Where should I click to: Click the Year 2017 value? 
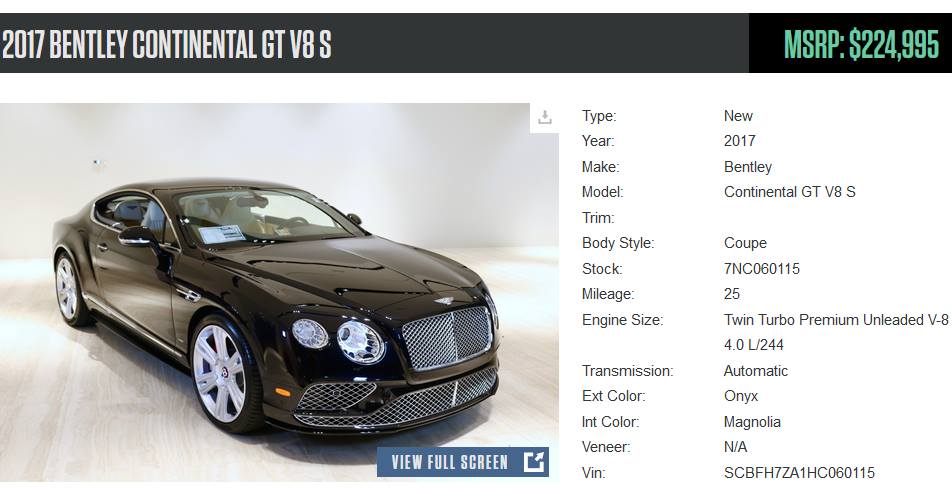(740, 141)
